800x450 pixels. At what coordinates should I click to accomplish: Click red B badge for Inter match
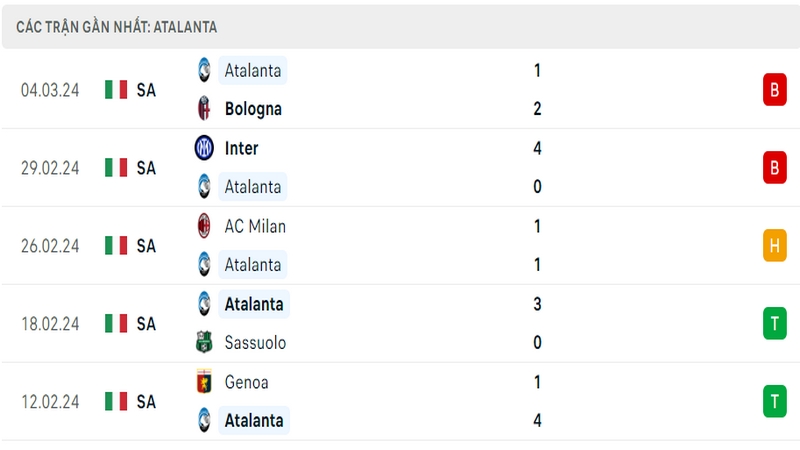point(774,167)
